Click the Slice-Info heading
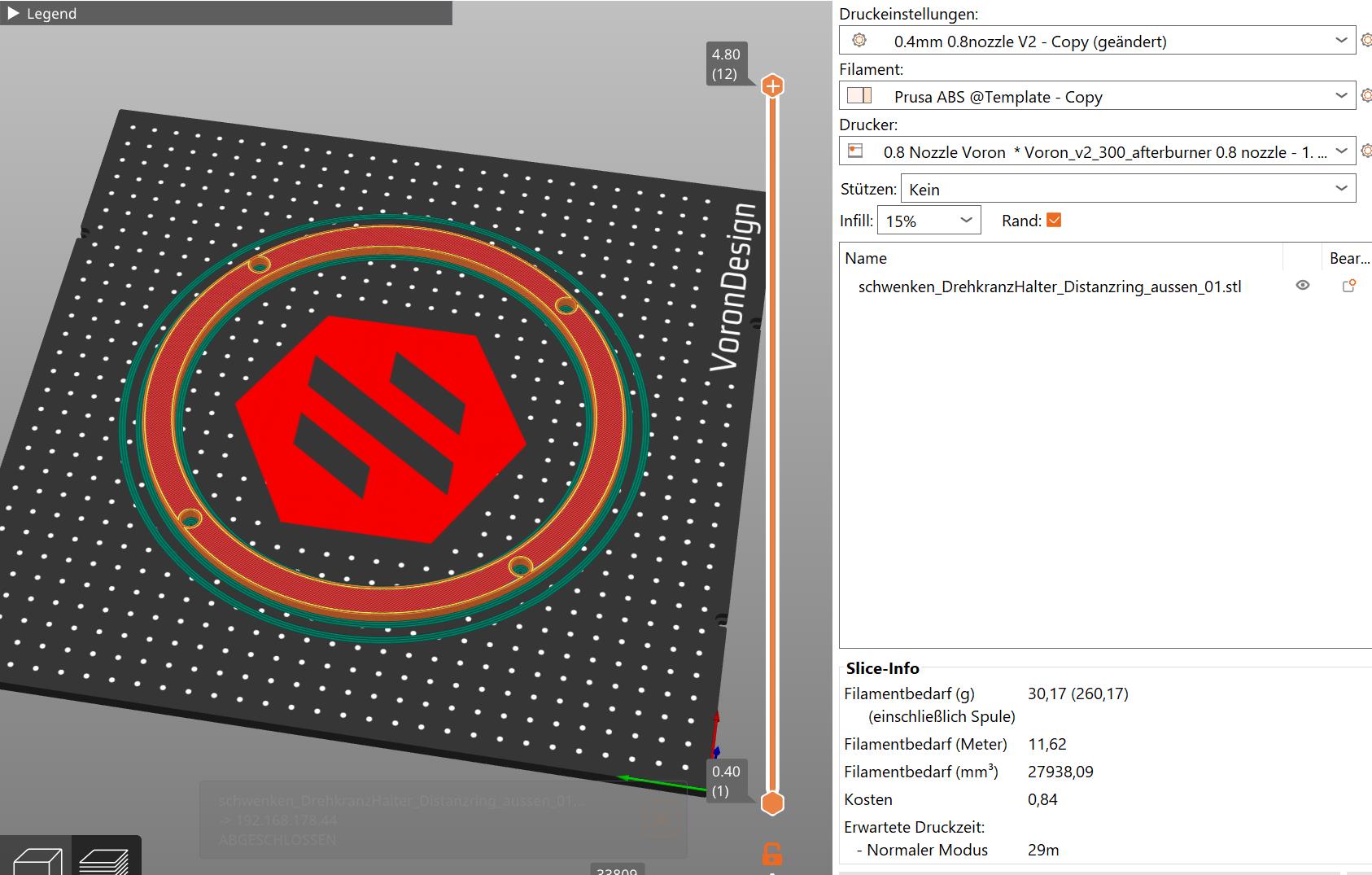Screen dimensions: 1372x875 (882, 668)
